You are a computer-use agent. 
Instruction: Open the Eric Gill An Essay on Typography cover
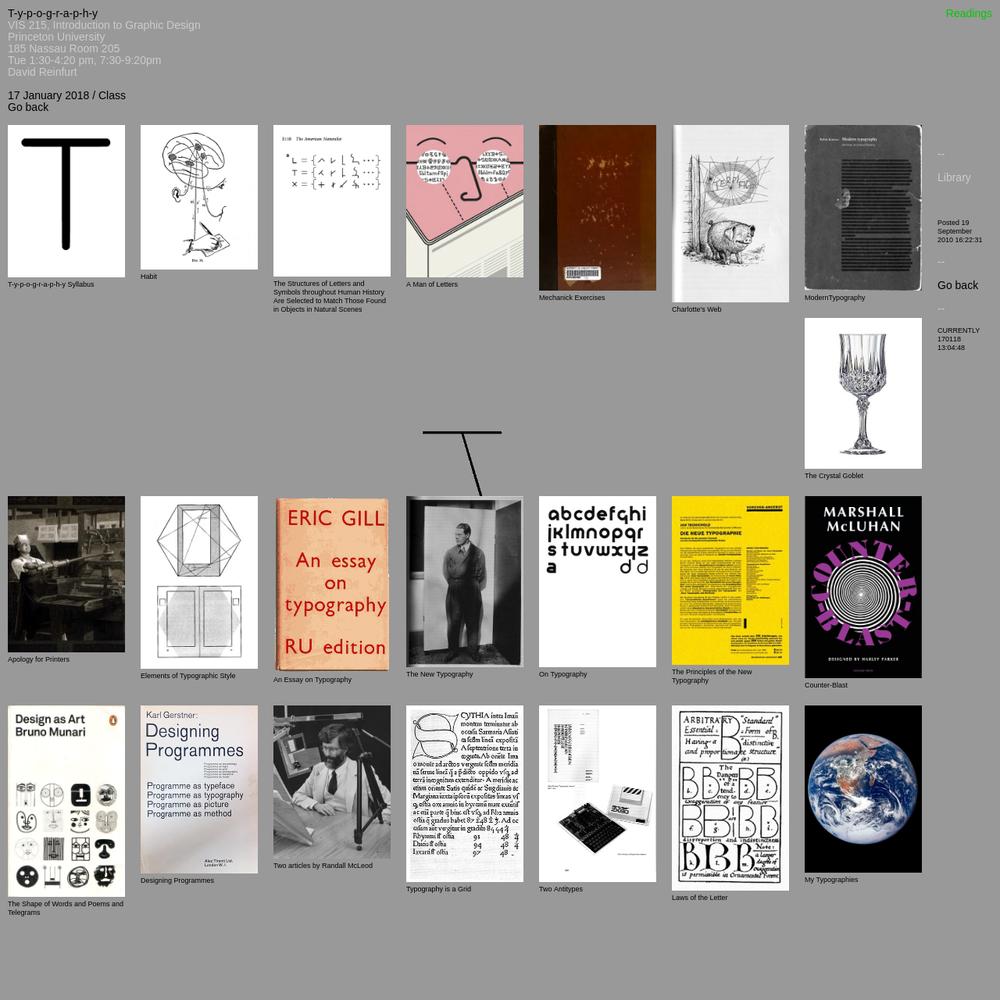pyautogui.click(x=332, y=584)
